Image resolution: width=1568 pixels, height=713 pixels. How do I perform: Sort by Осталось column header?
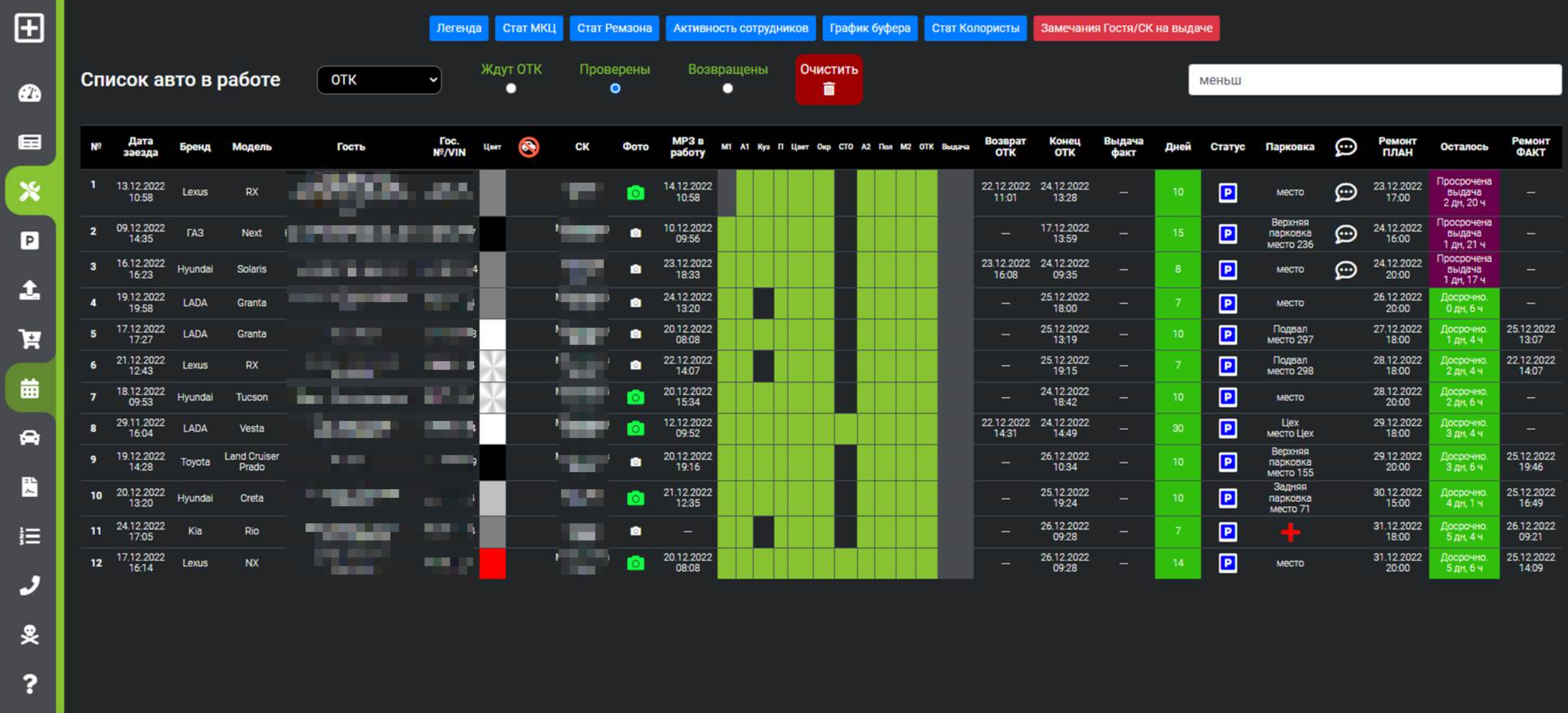pos(1464,146)
